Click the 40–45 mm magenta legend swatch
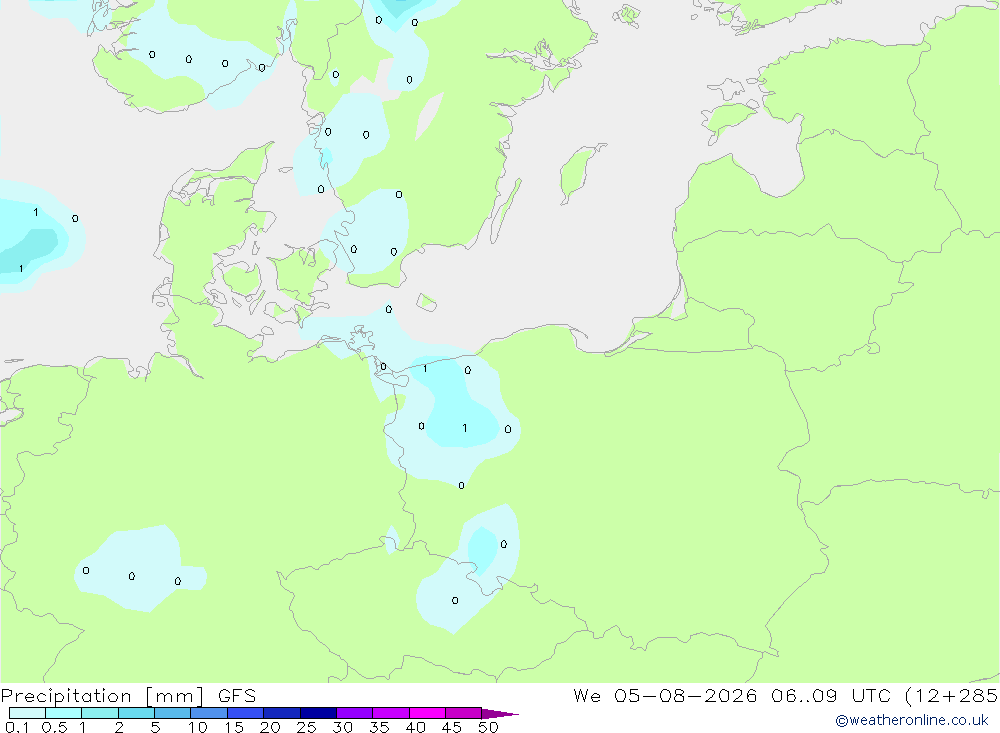Screen dimensions: 1000x733 (427, 713)
